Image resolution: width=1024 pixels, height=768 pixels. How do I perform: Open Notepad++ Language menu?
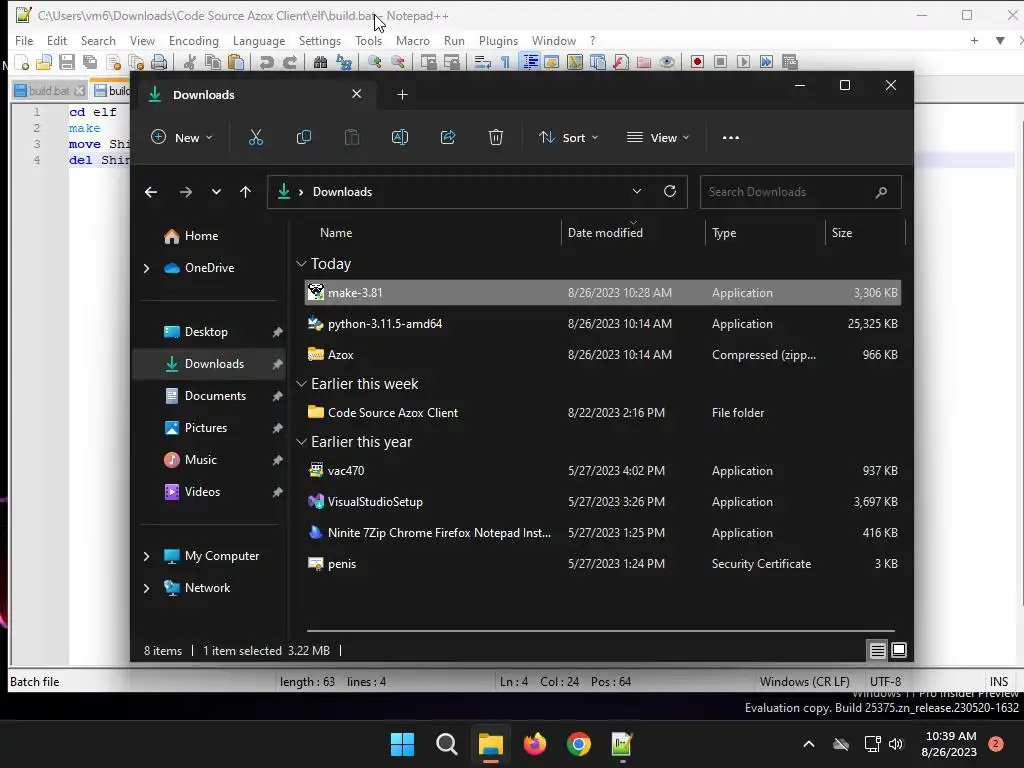(x=259, y=40)
